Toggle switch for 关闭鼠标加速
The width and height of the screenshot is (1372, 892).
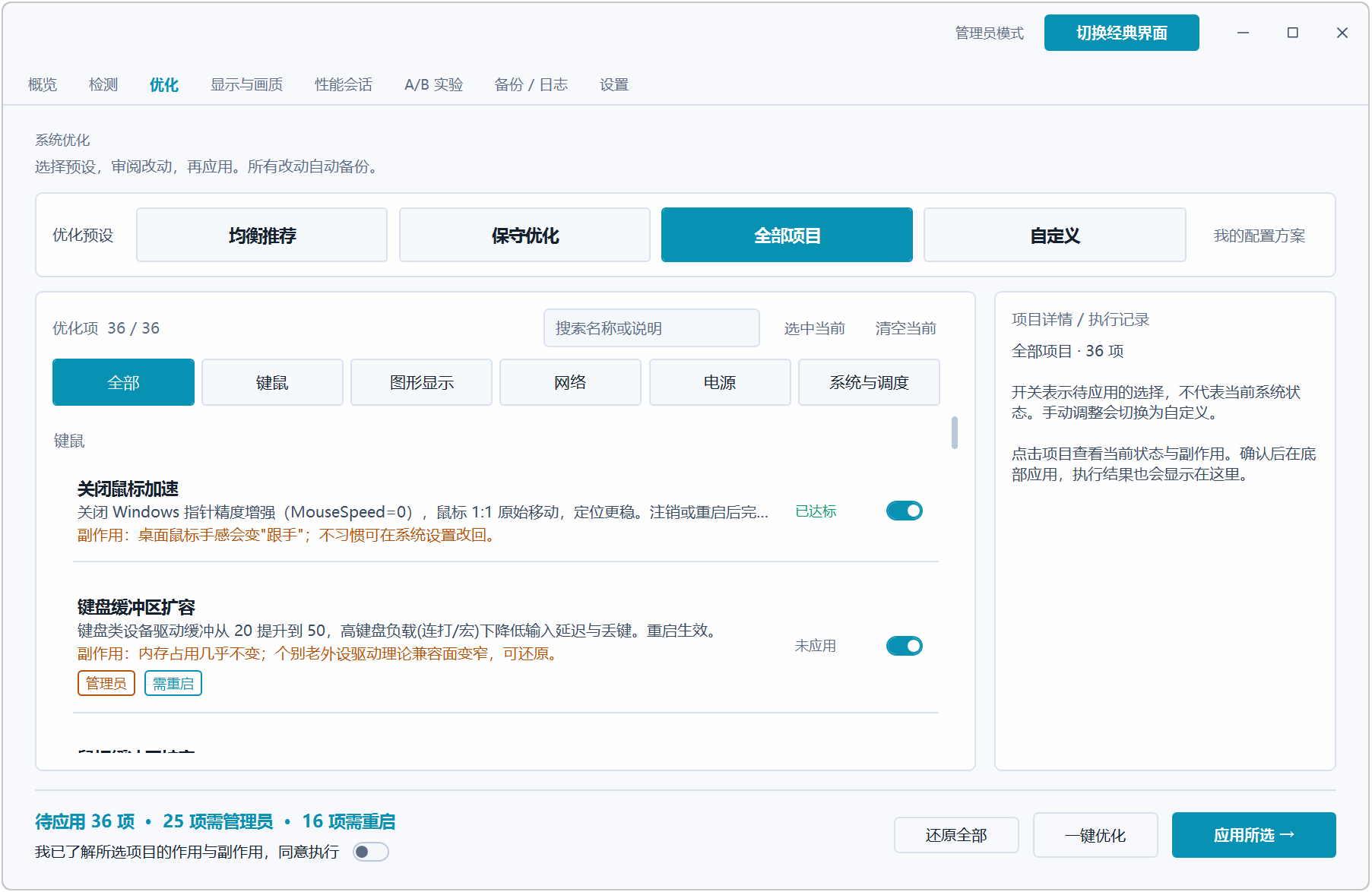point(904,511)
